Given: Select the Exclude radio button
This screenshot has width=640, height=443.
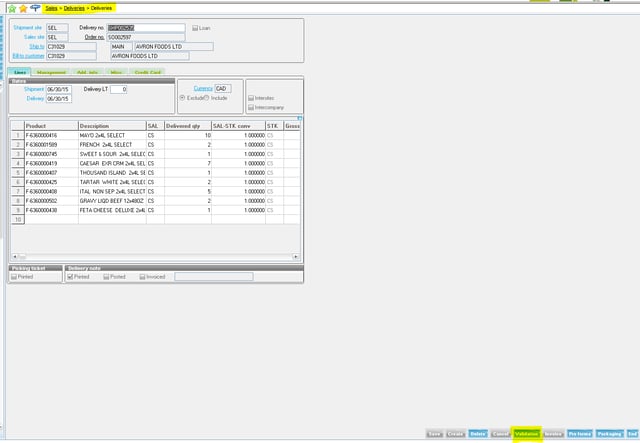Looking at the screenshot, I should click(181, 97).
